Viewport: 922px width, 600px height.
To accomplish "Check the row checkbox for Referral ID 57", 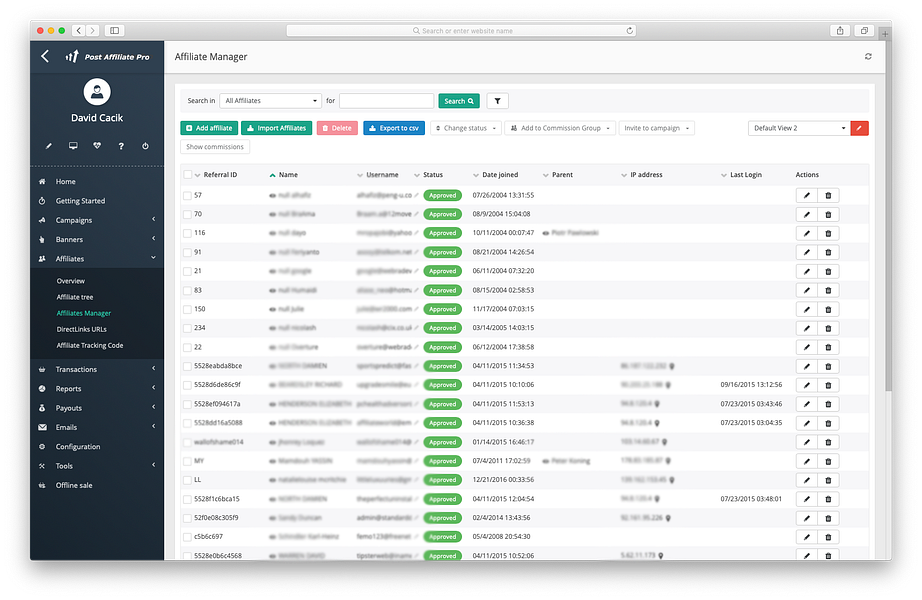I will point(187,195).
